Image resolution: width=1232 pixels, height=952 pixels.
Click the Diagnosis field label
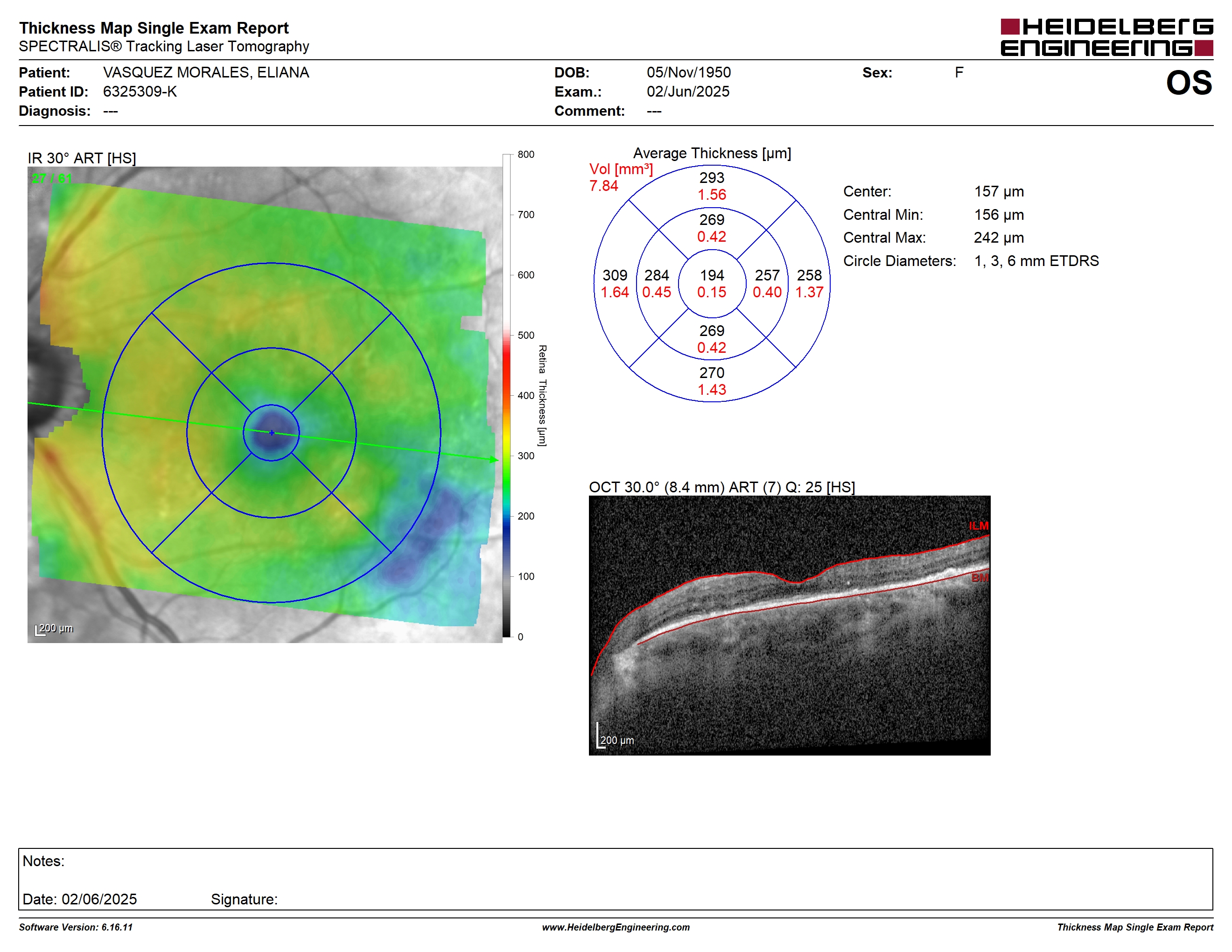55,111
